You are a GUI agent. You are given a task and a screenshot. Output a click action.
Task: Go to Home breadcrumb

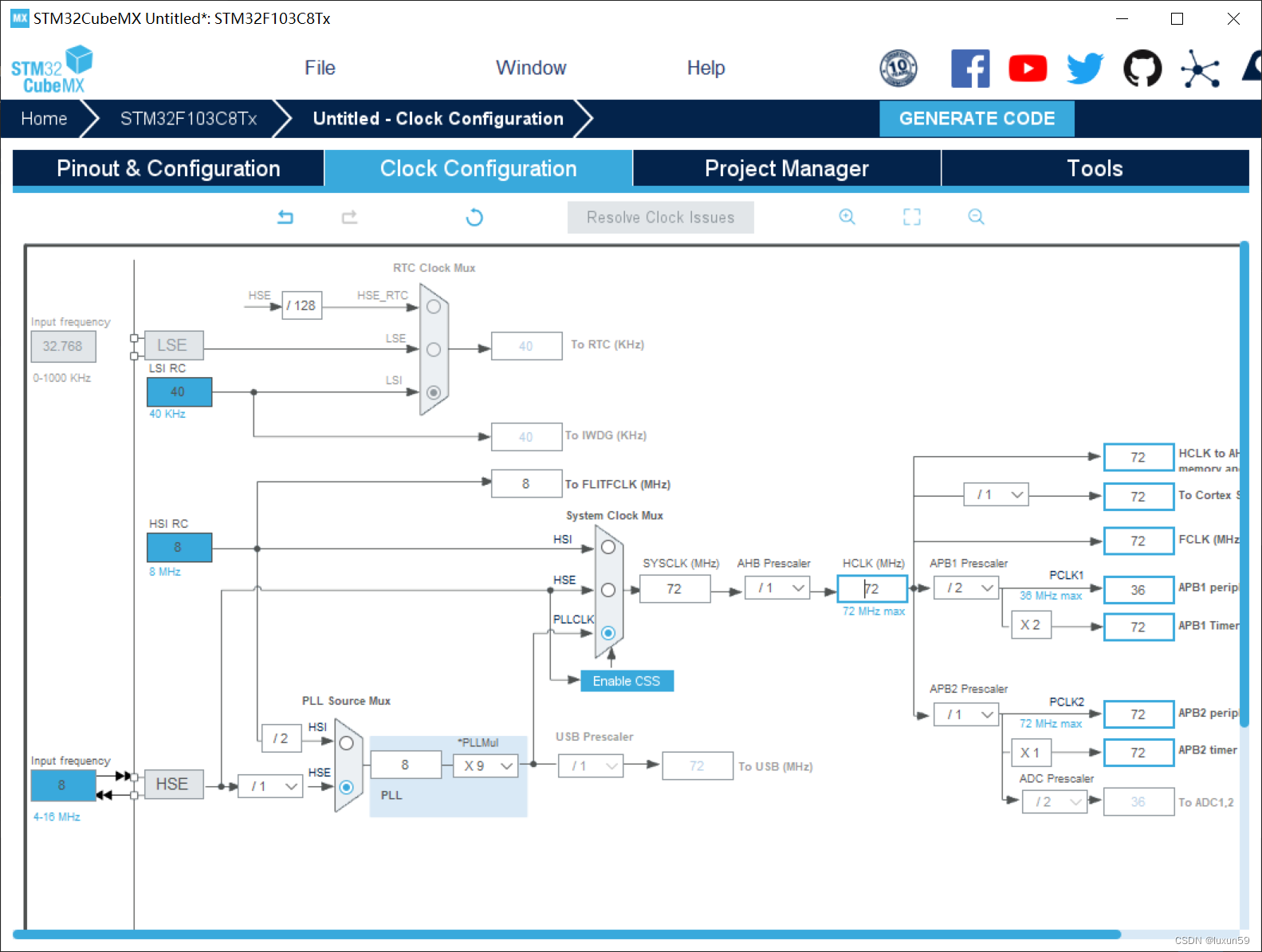click(44, 119)
